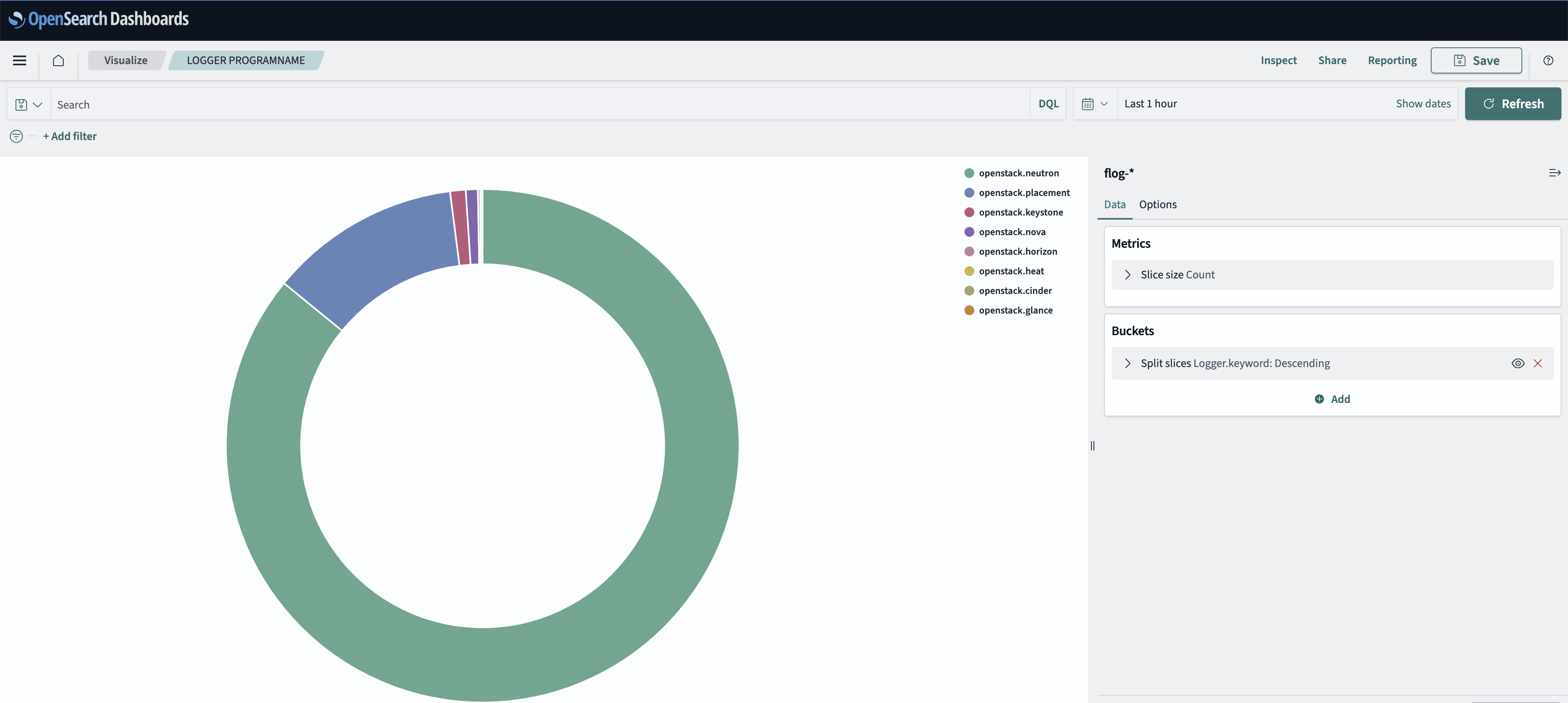1568x703 pixels.
Task: Collapse the editor sidebar arrow icon
Action: 1554,173
